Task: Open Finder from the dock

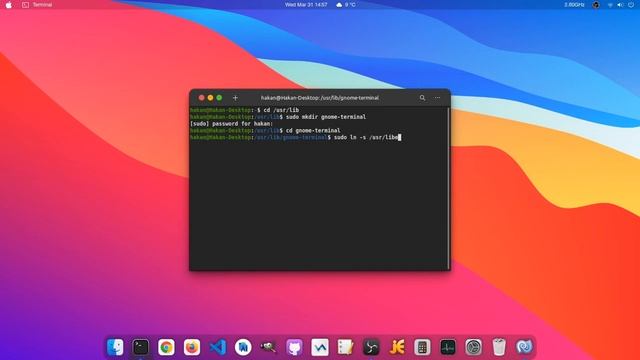Action: click(115, 347)
